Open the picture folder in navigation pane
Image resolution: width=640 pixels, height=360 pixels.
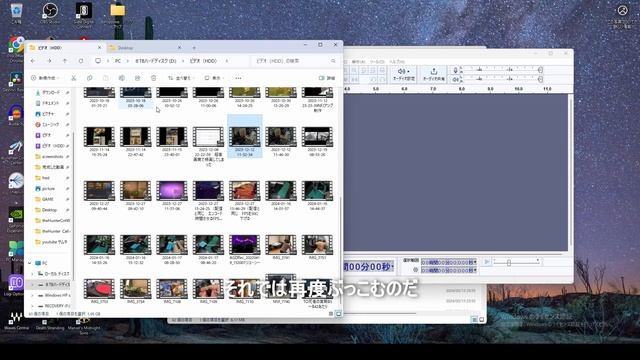[x=52, y=189]
